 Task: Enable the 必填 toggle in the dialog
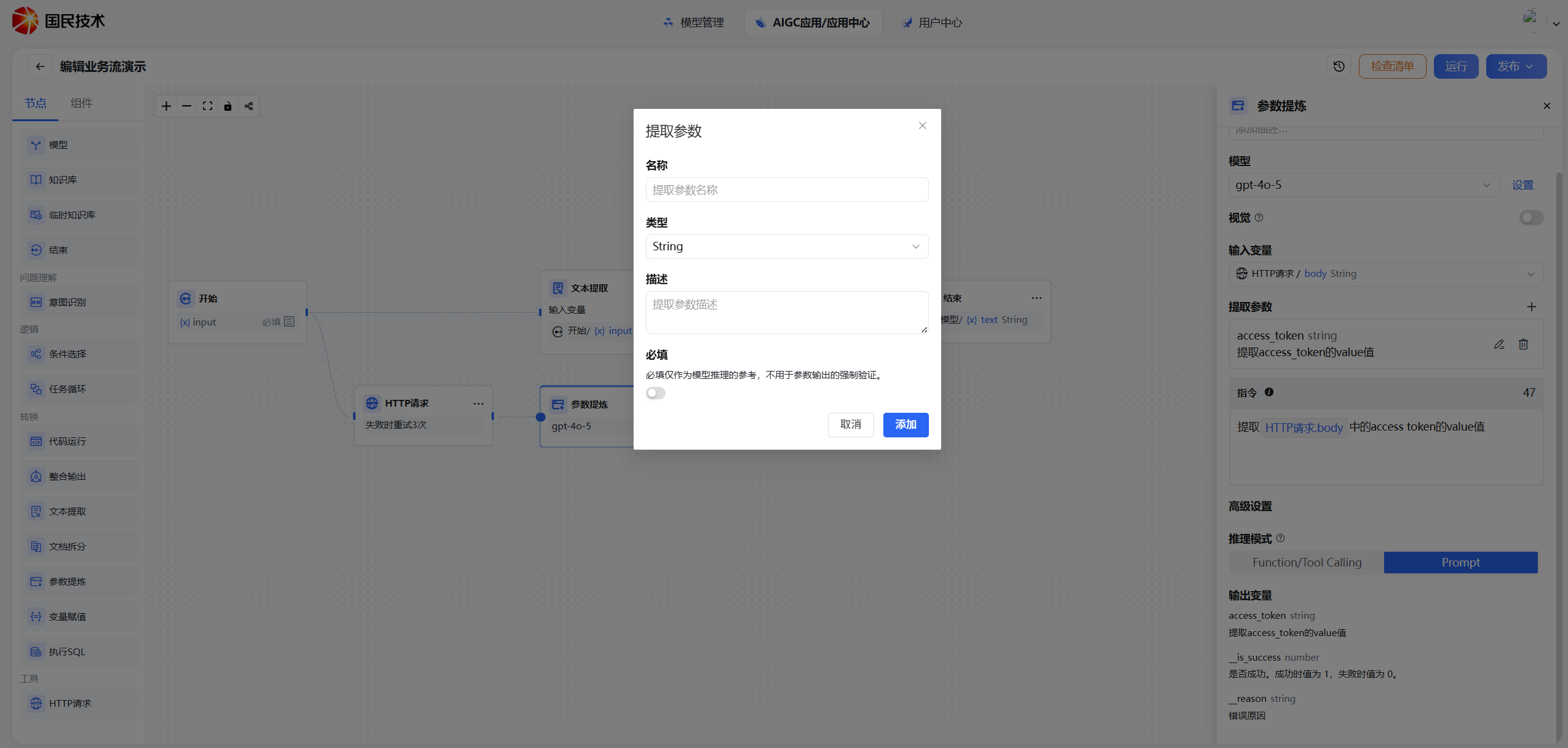tap(655, 392)
